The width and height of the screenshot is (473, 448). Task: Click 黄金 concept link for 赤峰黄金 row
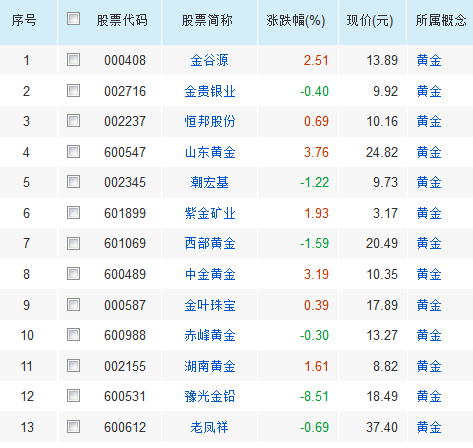(429, 335)
